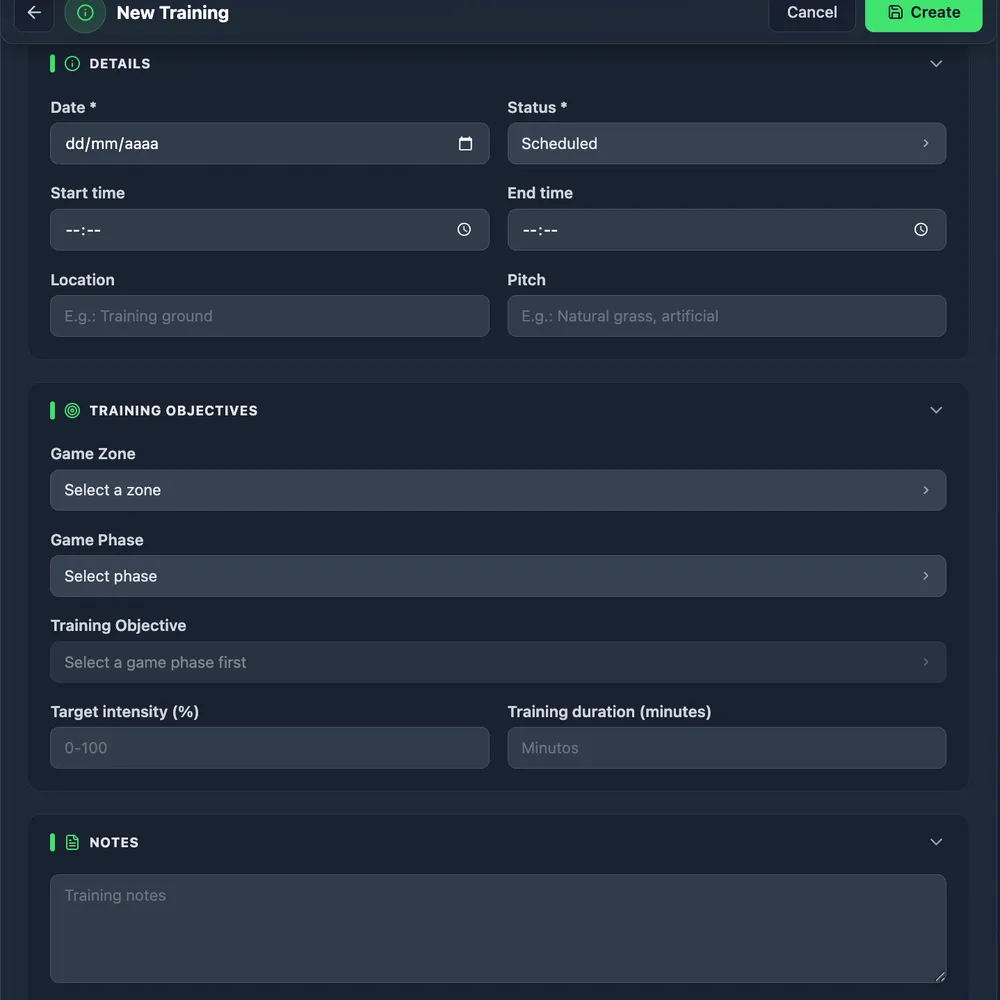Collapse the Details section chevron
1000x1000 pixels.
click(936, 64)
